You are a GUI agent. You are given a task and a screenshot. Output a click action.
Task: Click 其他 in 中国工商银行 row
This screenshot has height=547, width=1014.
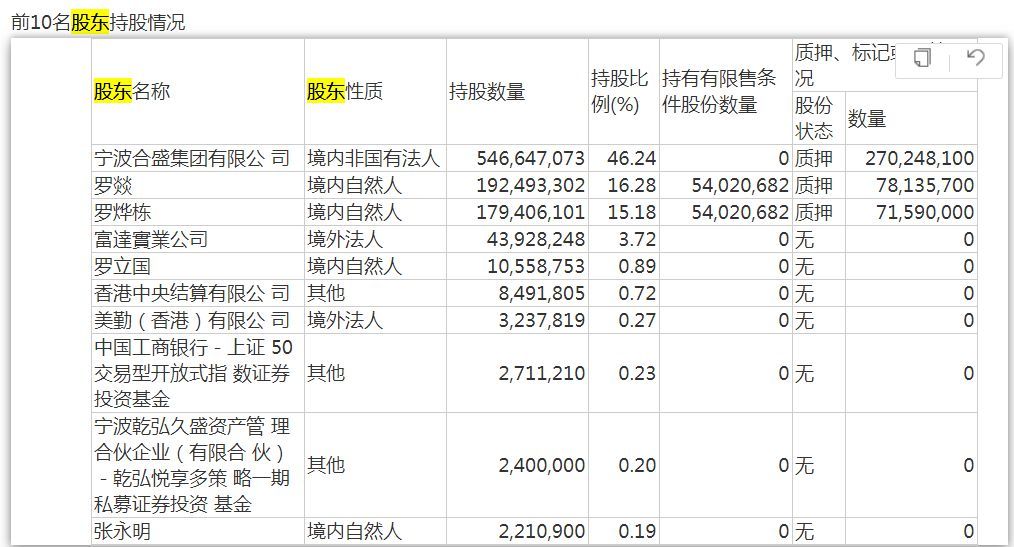[x=326, y=373]
